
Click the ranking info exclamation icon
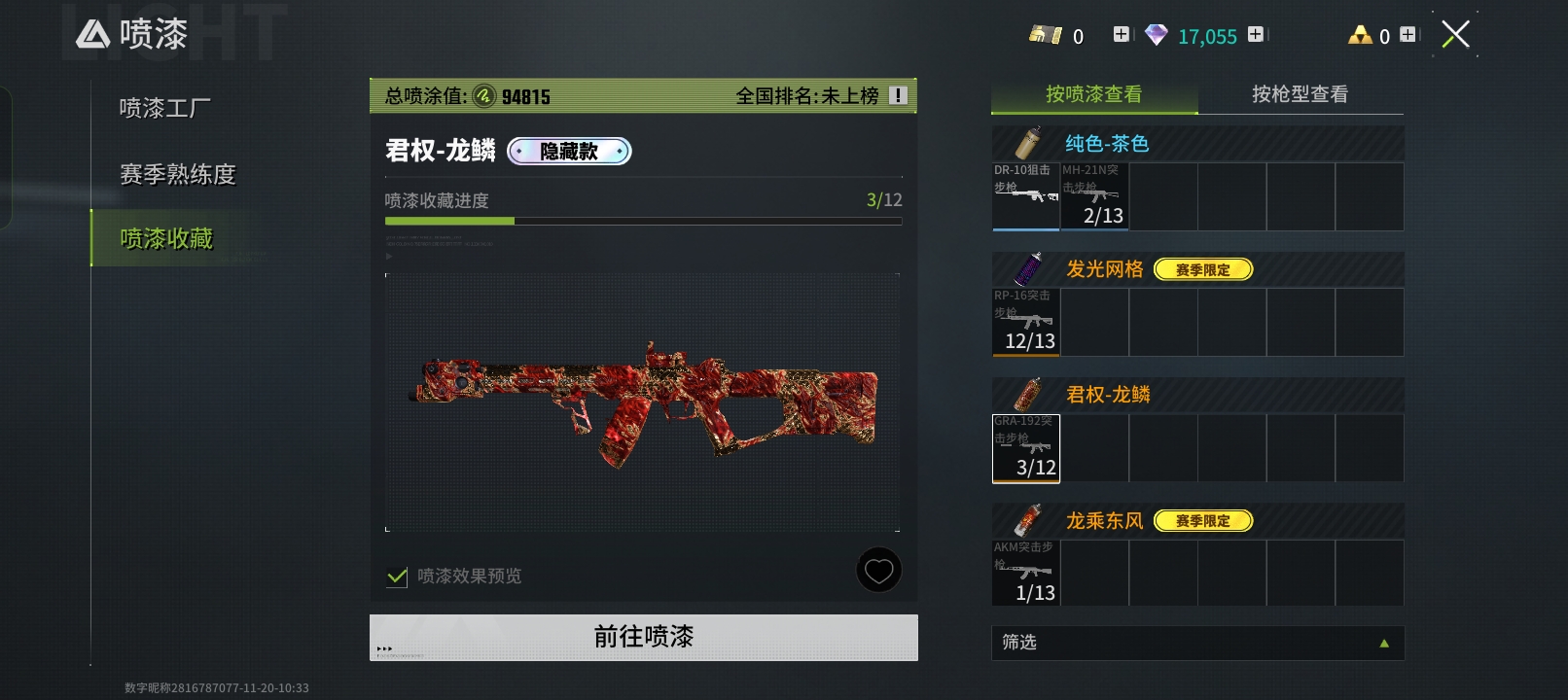point(899,95)
